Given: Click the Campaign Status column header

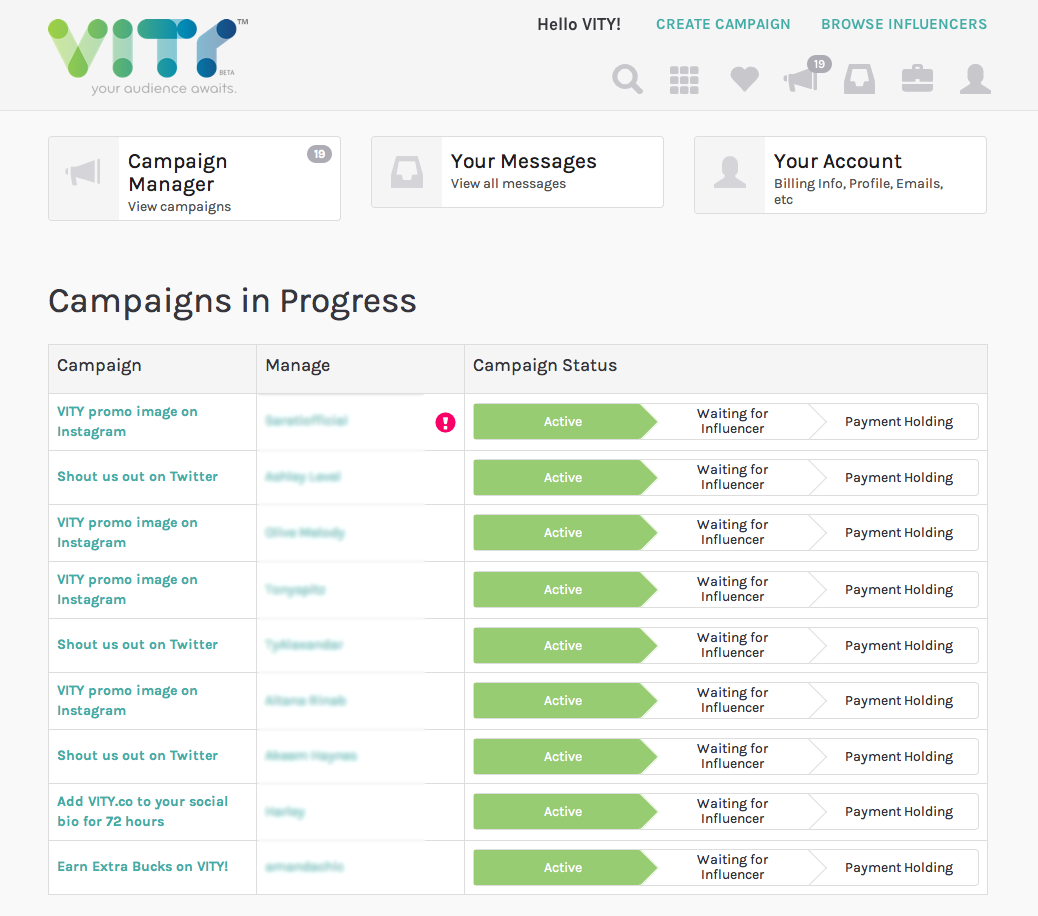Looking at the screenshot, I should click(545, 366).
